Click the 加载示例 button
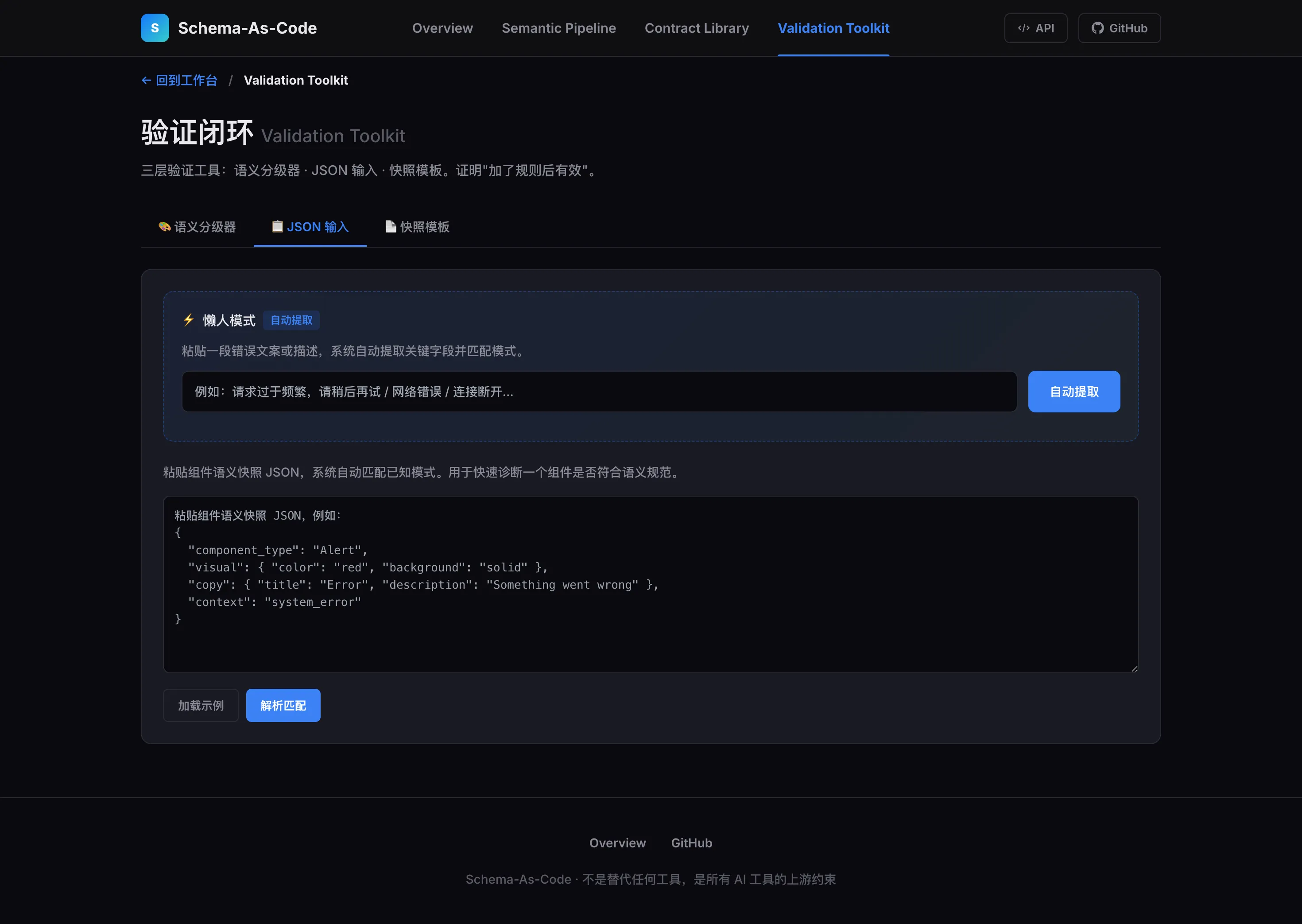Screen dimensions: 1302x924 [201, 706]
